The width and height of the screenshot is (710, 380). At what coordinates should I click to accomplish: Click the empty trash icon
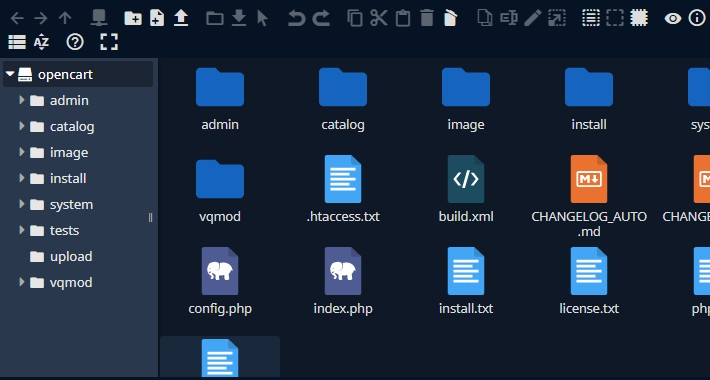(x=451, y=18)
